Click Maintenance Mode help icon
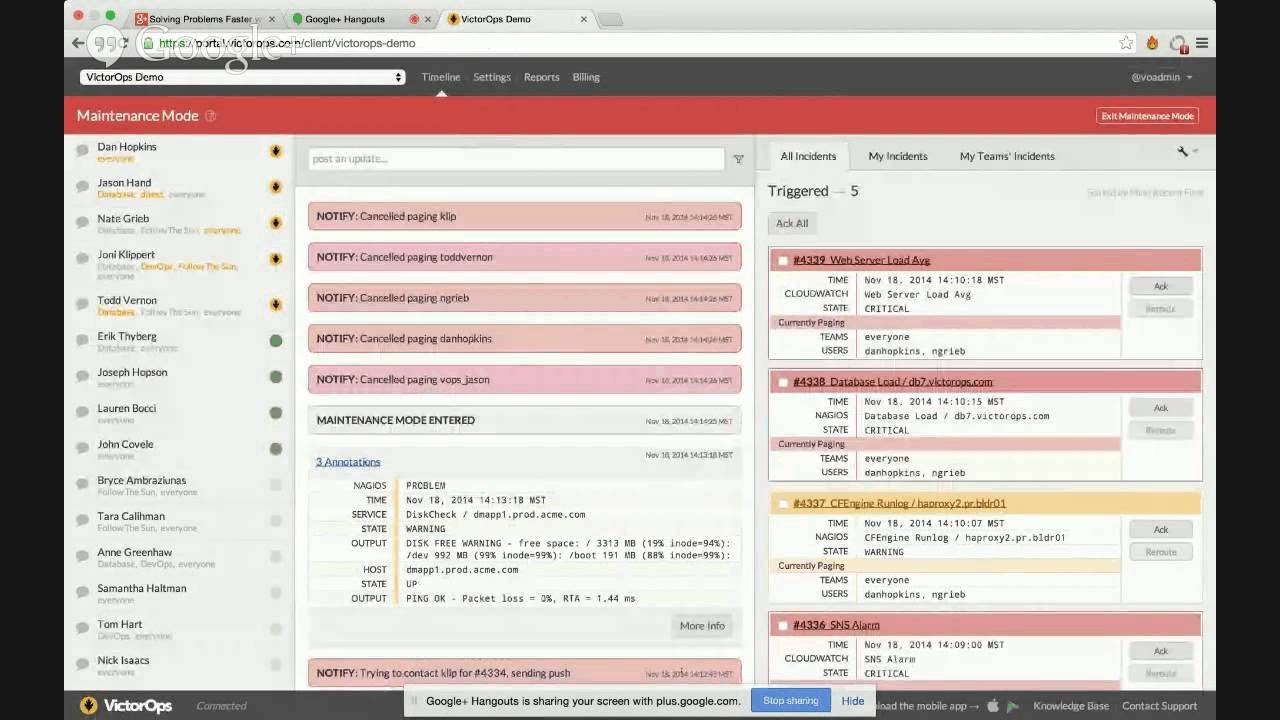This screenshot has width=1280, height=720. [x=210, y=116]
